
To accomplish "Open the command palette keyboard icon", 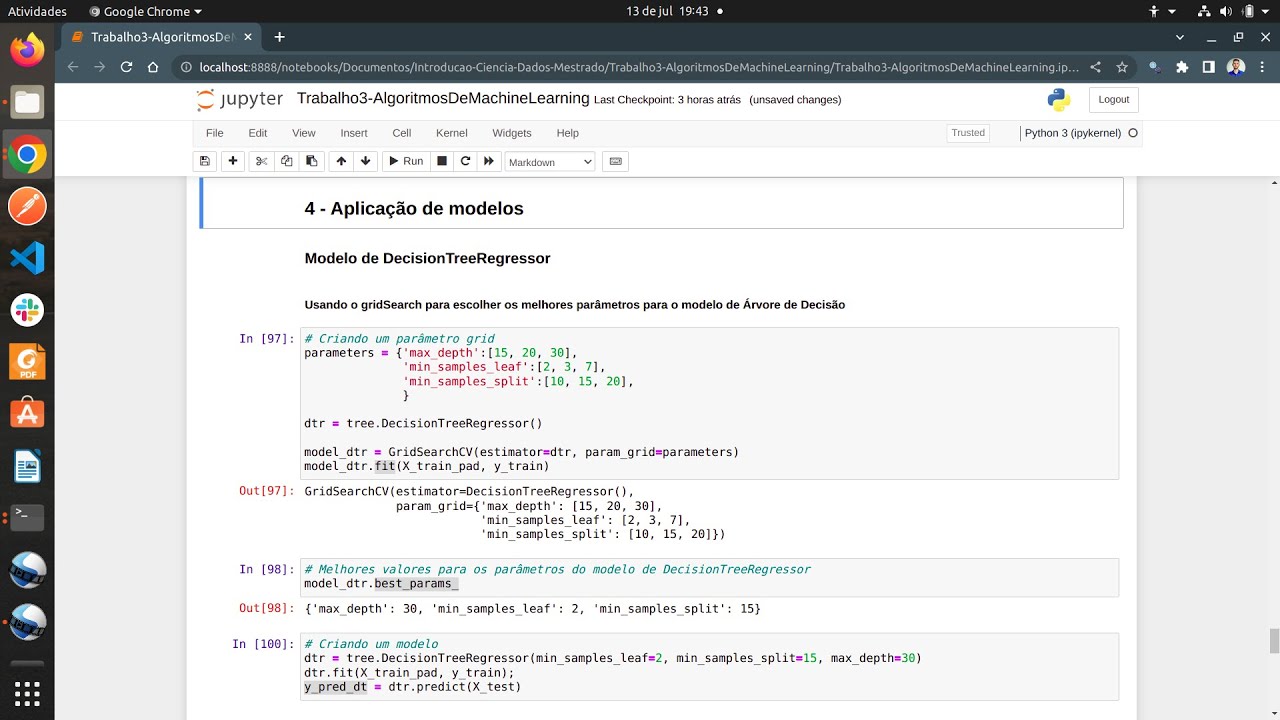I will [616, 161].
